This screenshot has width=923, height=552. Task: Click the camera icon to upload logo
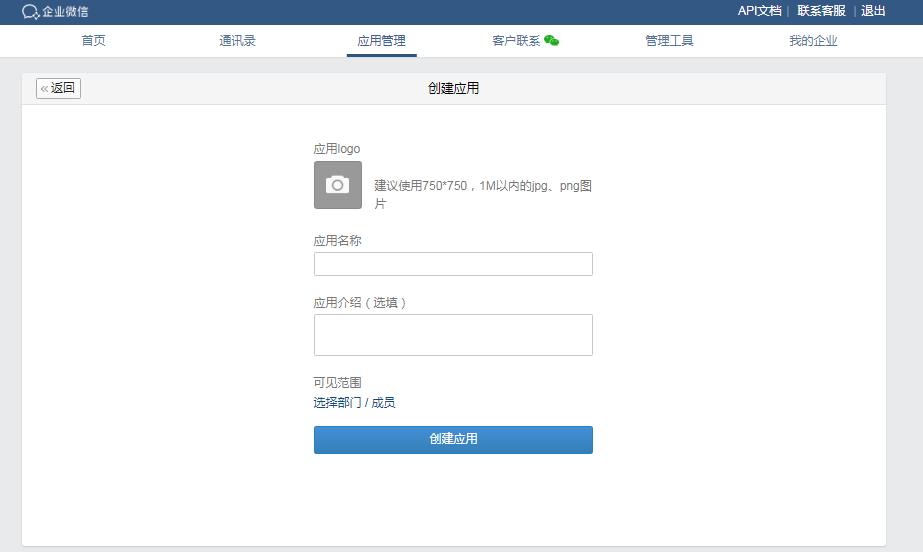point(338,185)
